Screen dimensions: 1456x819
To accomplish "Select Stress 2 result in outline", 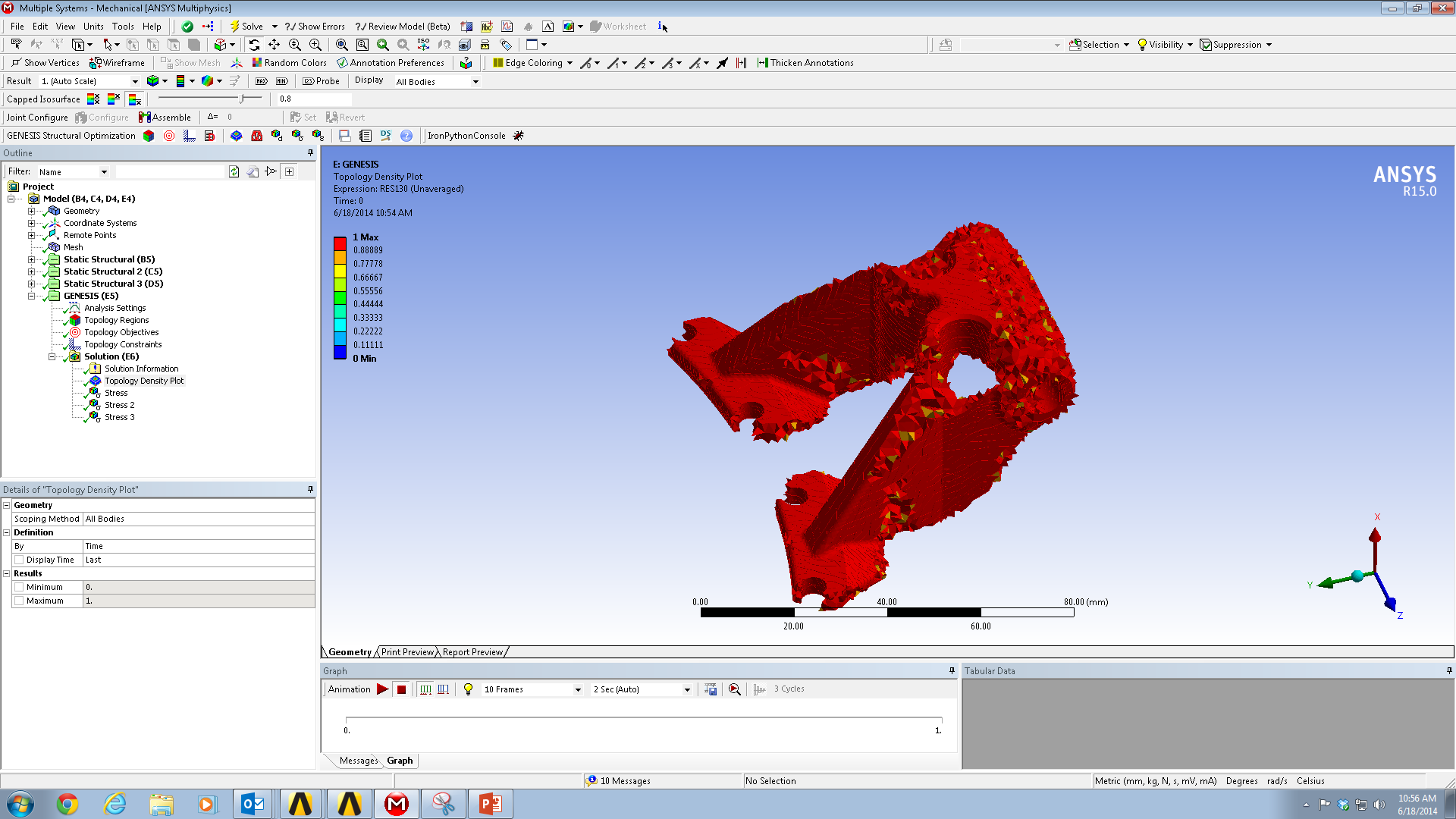I will [120, 405].
